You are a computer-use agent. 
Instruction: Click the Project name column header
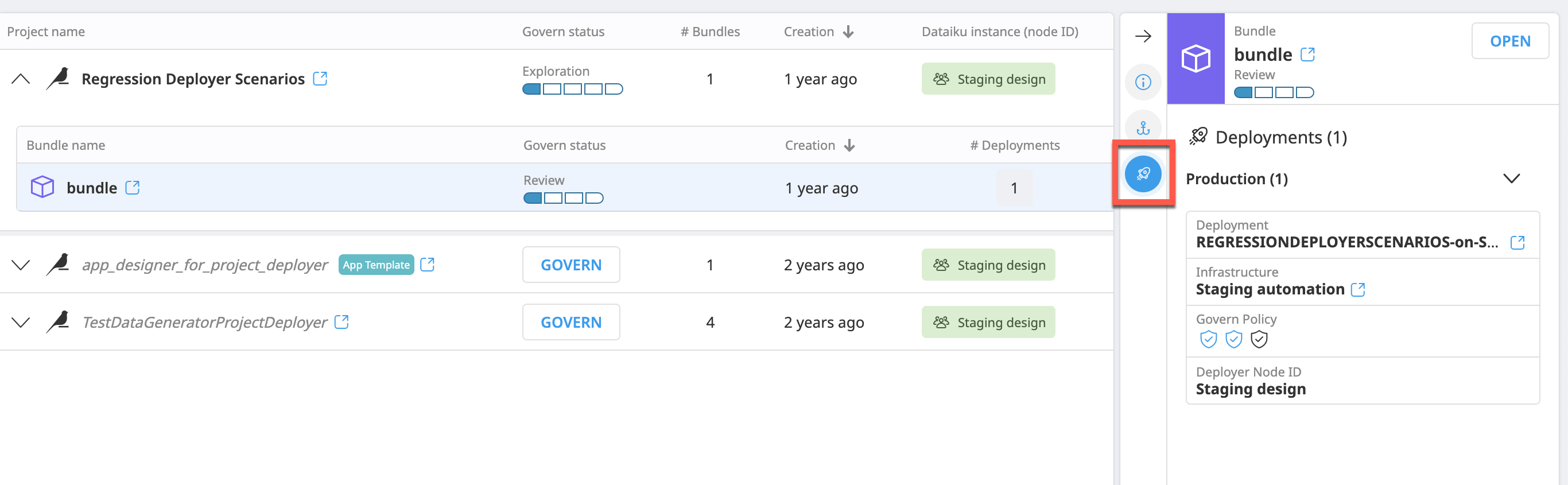(x=46, y=32)
